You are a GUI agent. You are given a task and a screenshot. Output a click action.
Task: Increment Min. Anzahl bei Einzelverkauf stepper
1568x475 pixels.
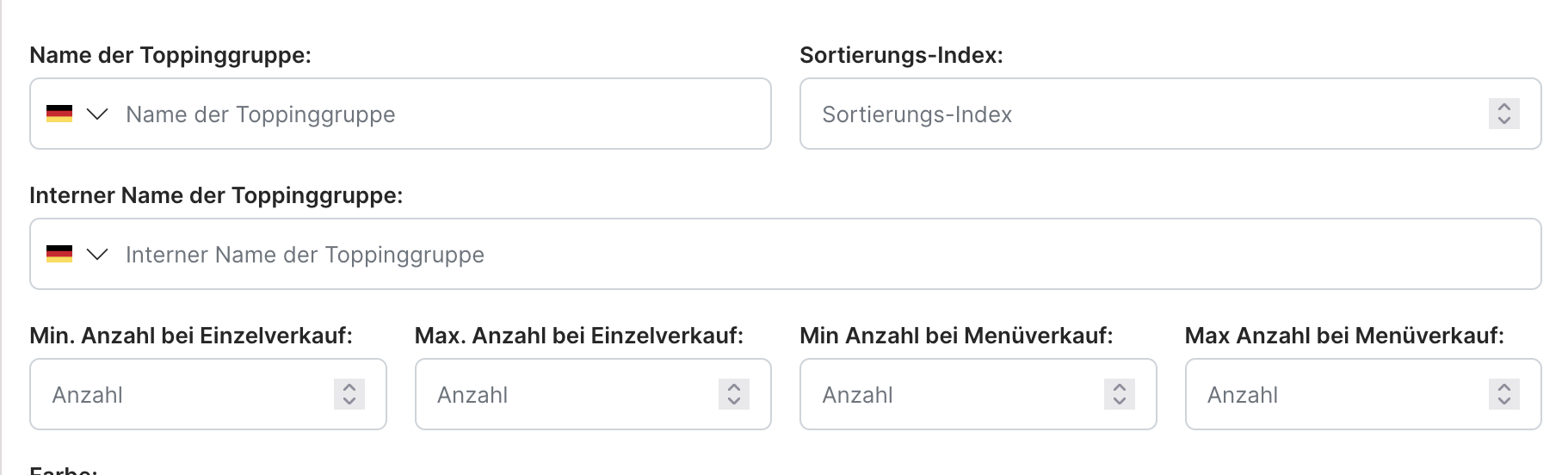click(349, 387)
